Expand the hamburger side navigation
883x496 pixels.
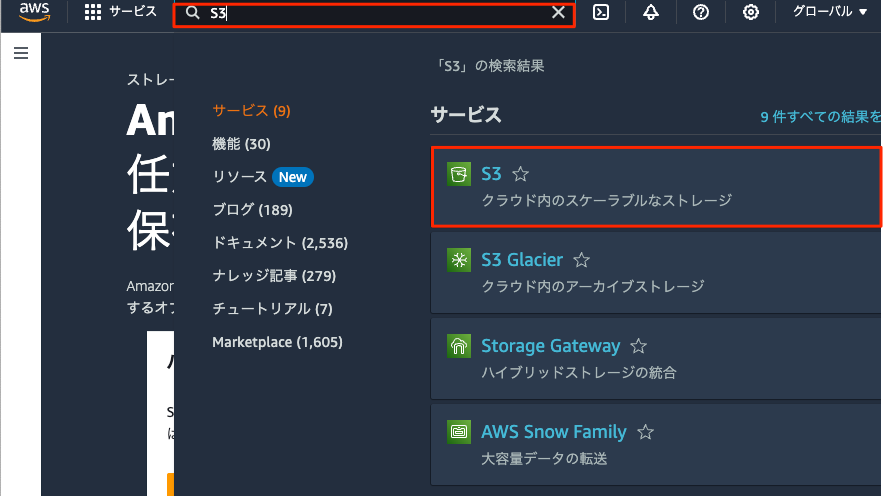coord(21,53)
